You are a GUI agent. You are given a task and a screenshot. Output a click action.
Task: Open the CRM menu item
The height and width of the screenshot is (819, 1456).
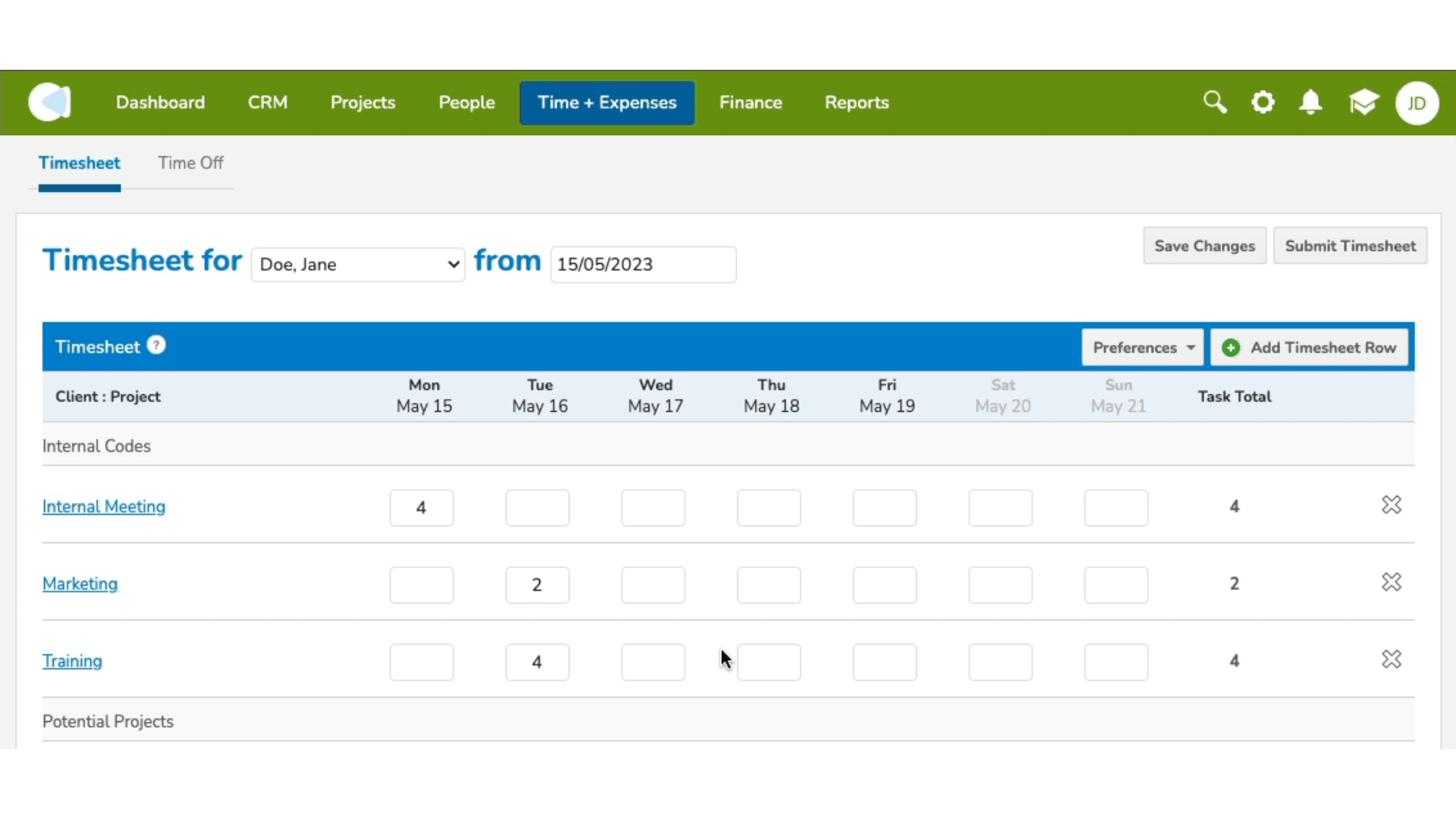coord(268,102)
